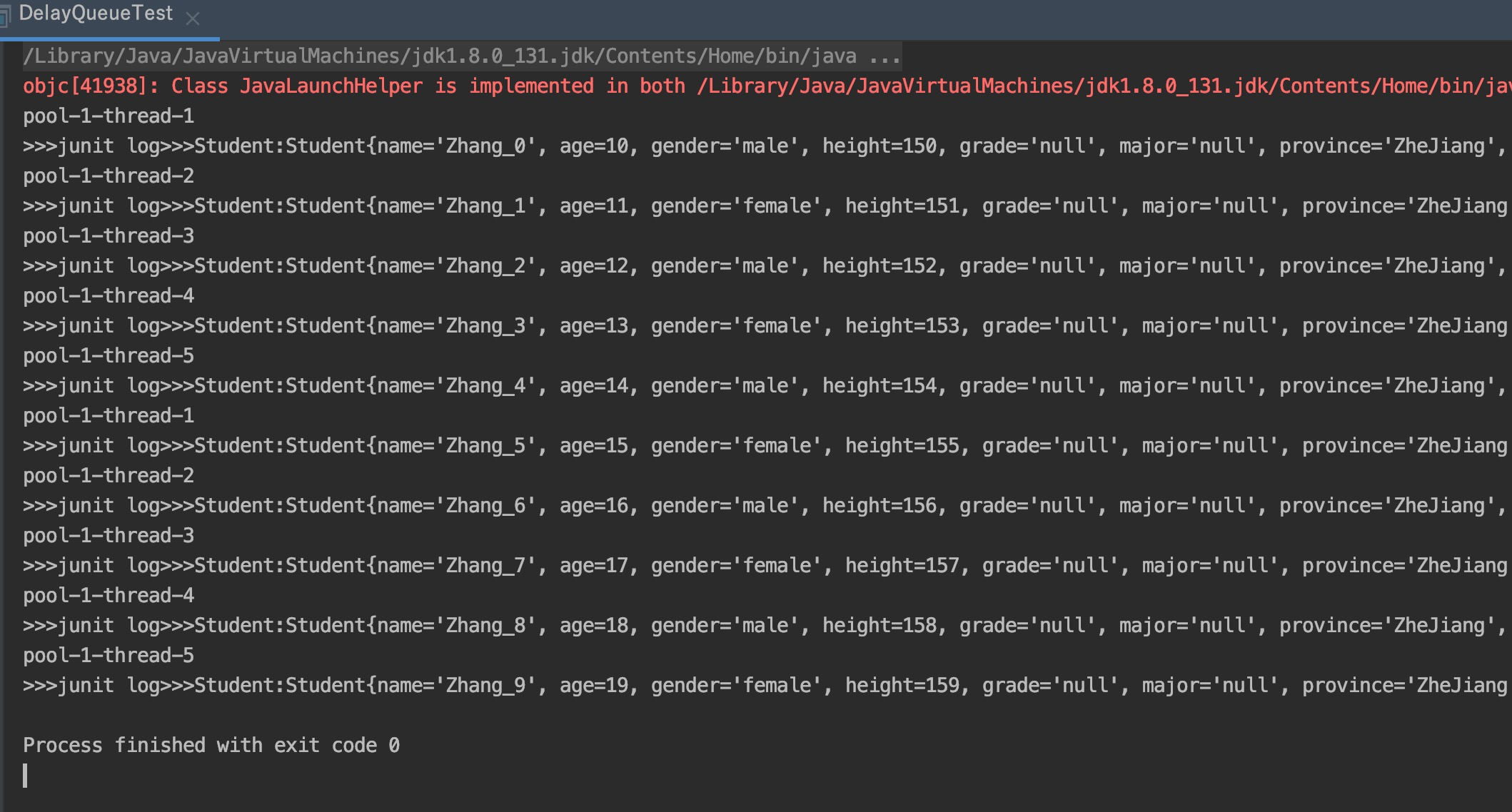
Task: Click the pool-1-thread-4 line above Zhang_8
Action: click(x=109, y=596)
